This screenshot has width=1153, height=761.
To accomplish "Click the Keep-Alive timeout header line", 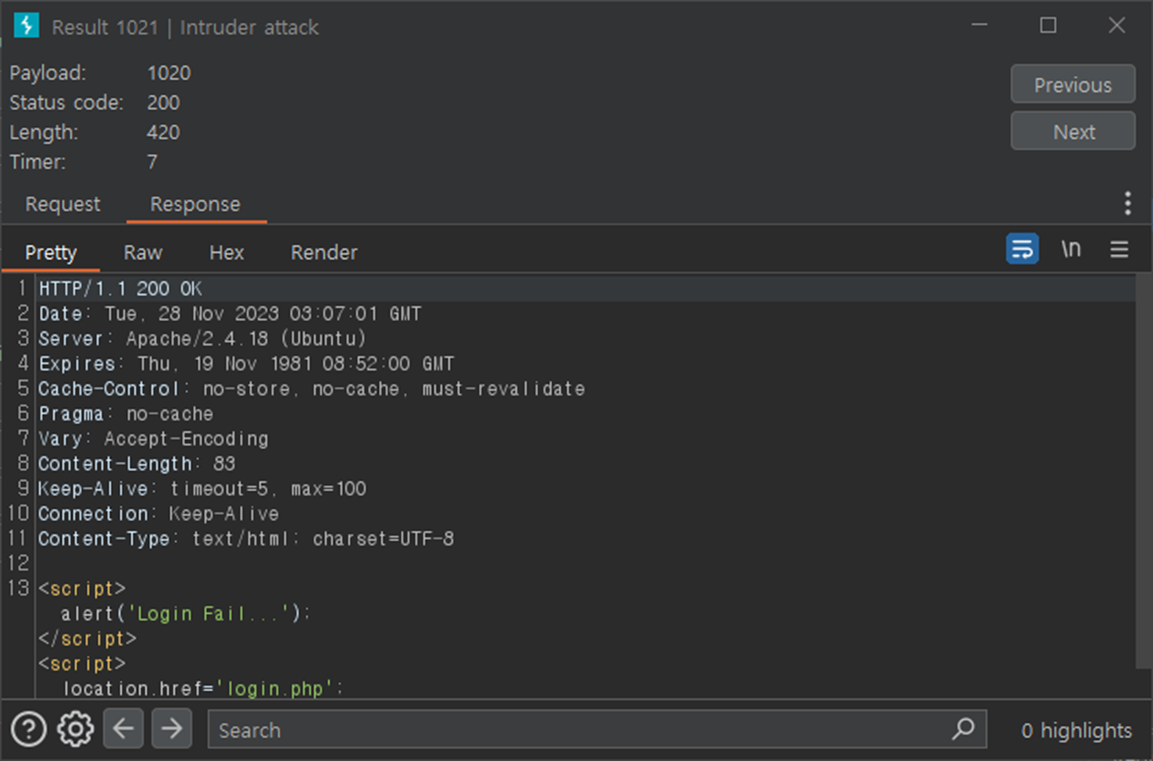I will point(202,489).
